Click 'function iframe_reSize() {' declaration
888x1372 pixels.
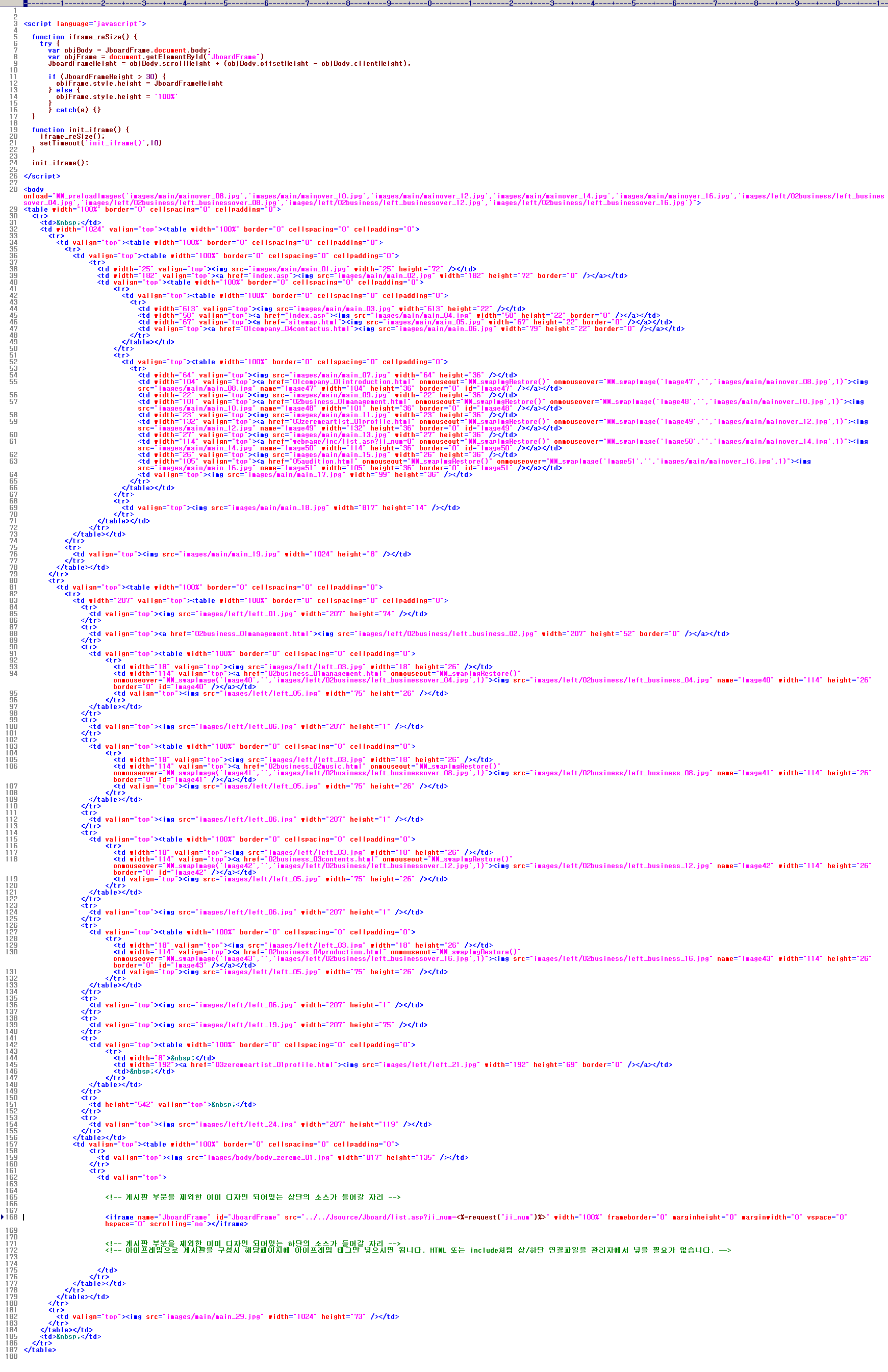click(x=85, y=37)
